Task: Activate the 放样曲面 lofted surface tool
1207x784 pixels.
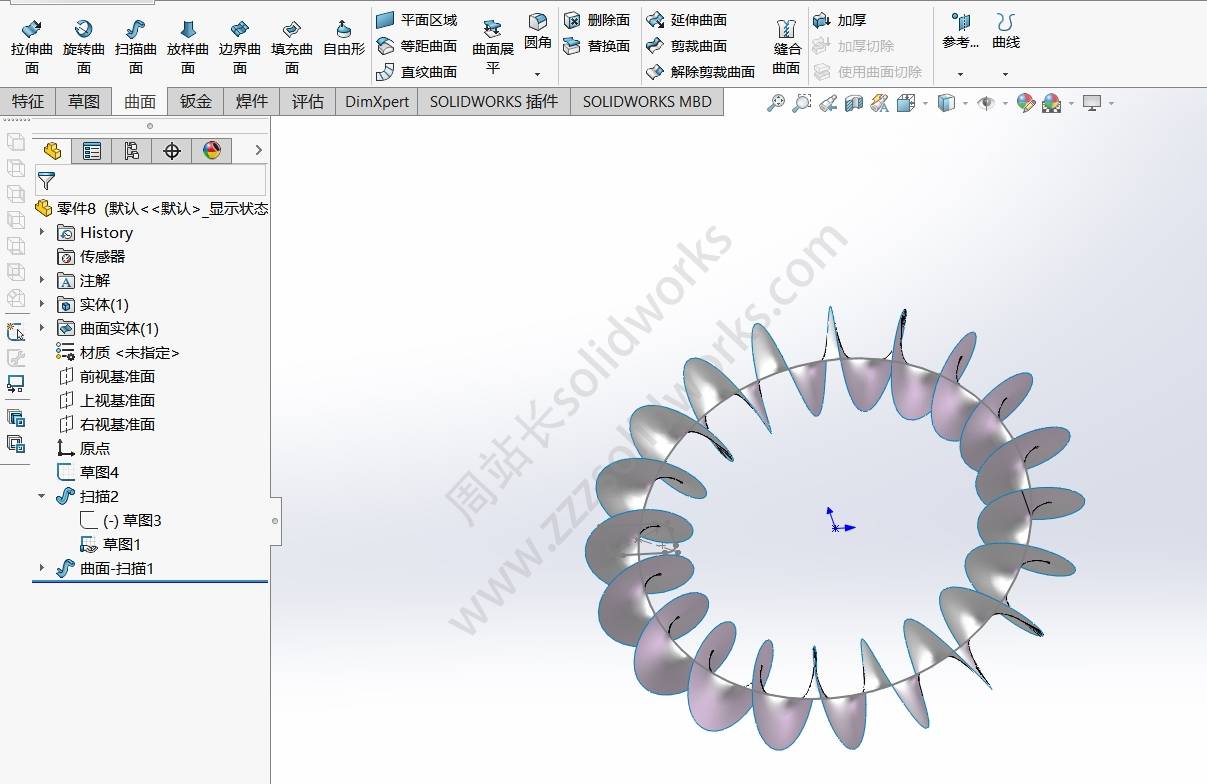Action: coord(187,46)
